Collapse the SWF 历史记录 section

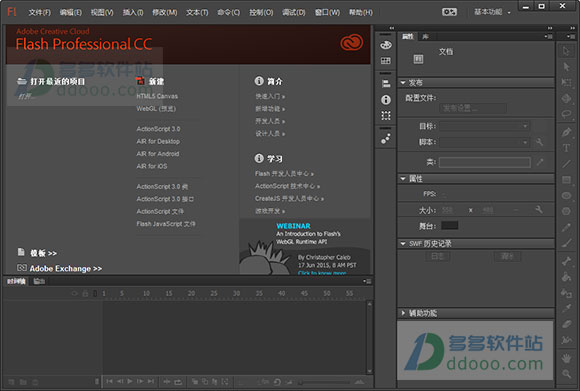pos(403,243)
